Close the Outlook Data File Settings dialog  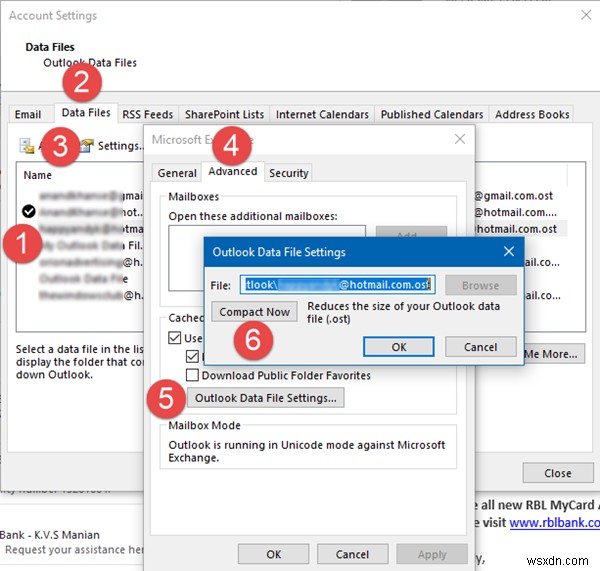tap(509, 251)
